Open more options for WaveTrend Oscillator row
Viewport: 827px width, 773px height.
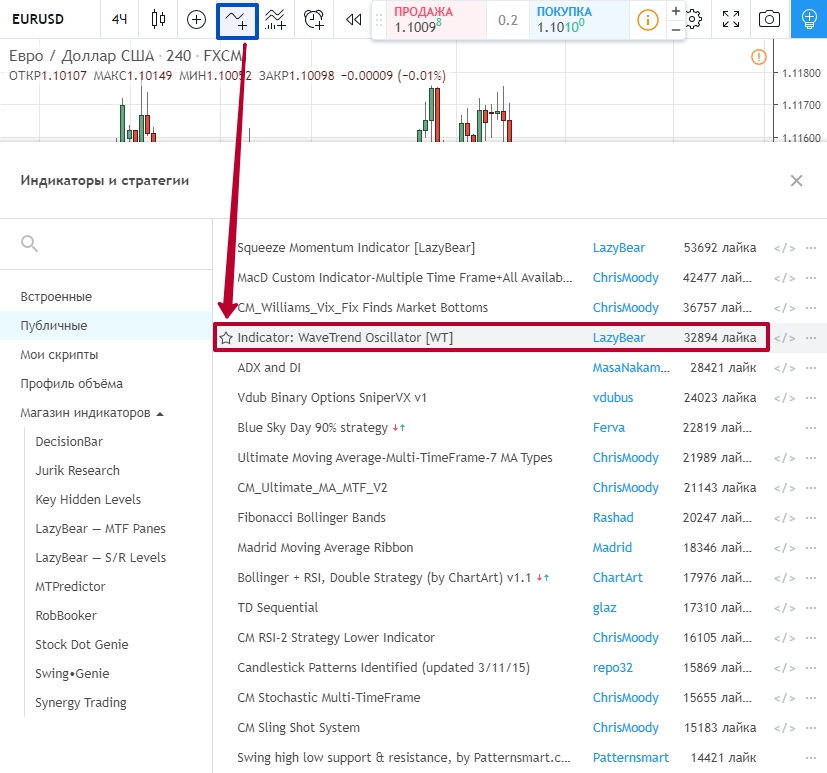811,338
